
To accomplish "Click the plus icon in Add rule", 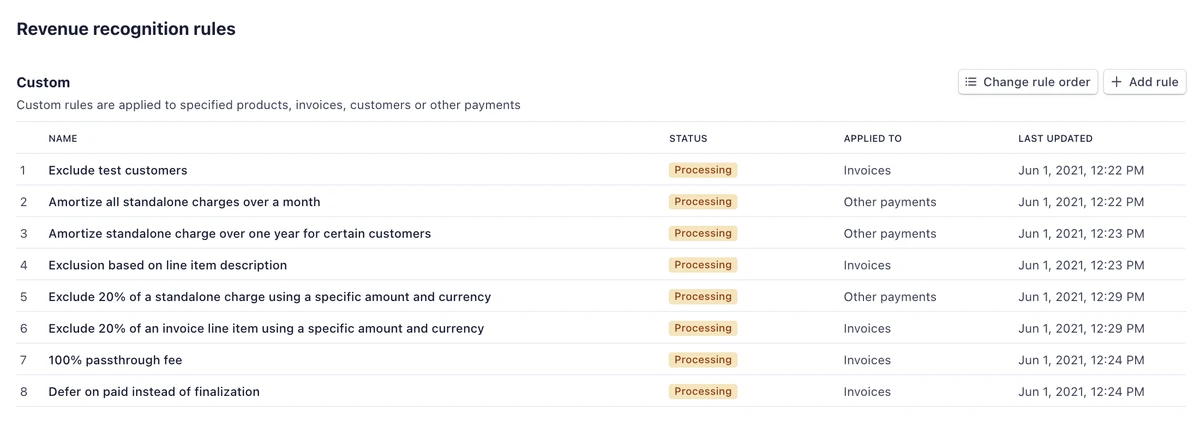I will [1117, 82].
